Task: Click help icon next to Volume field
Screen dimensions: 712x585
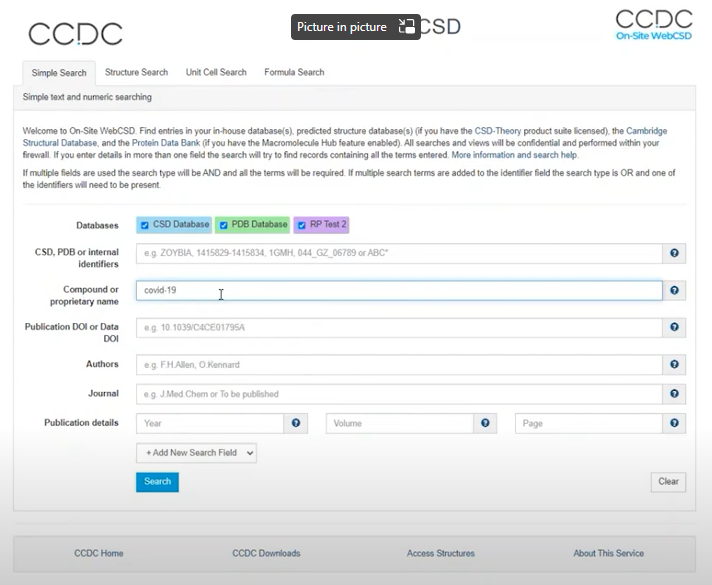Action: coord(486,424)
